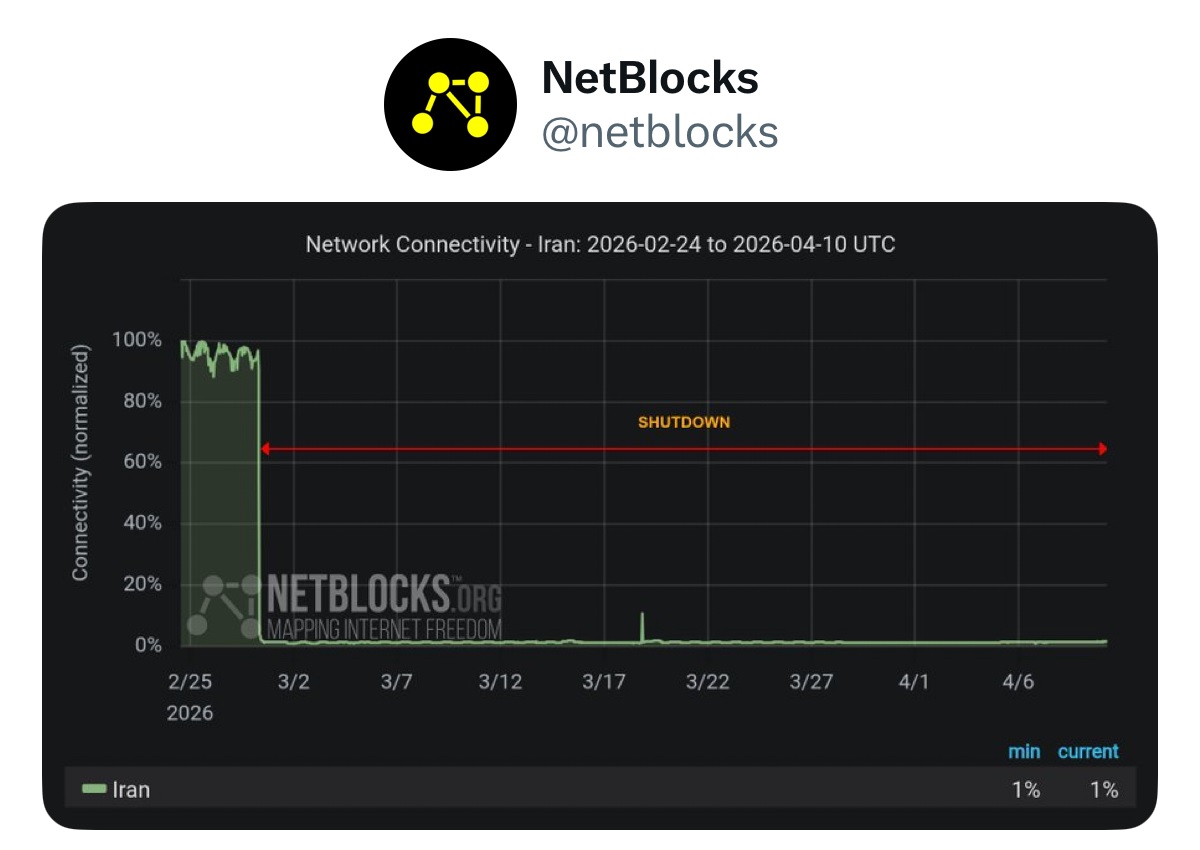The height and width of the screenshot is (850, 1200).
Task: Click the 4/6 x-axis date label
Action: click(x=1018, y=682)
